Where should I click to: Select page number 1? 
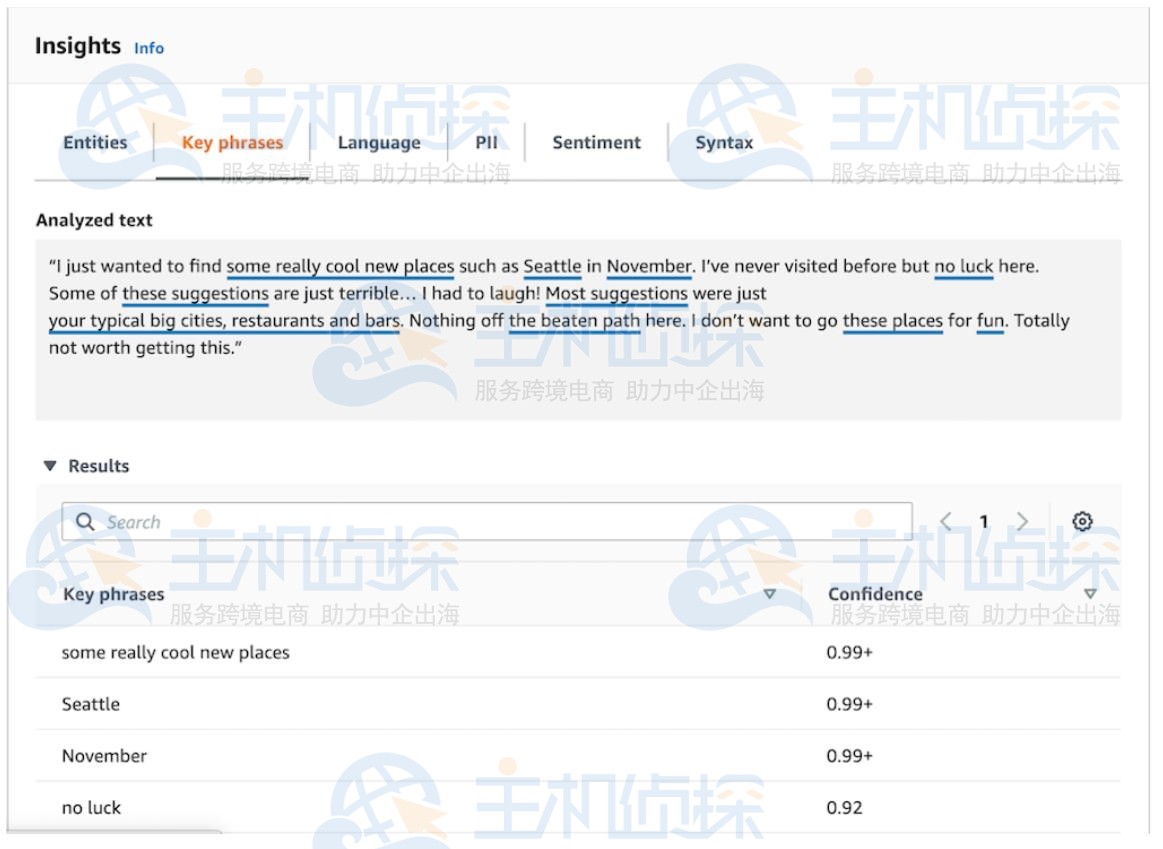click(x=984, y=522)
